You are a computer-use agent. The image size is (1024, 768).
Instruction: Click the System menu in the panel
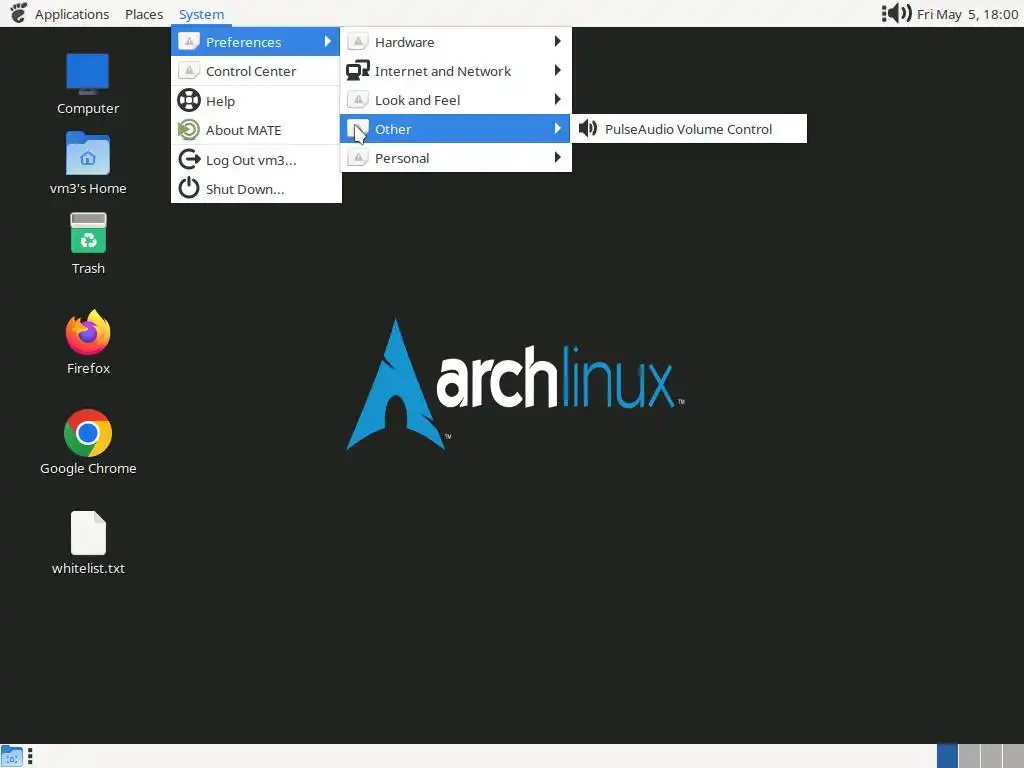(x=201, y=14)
